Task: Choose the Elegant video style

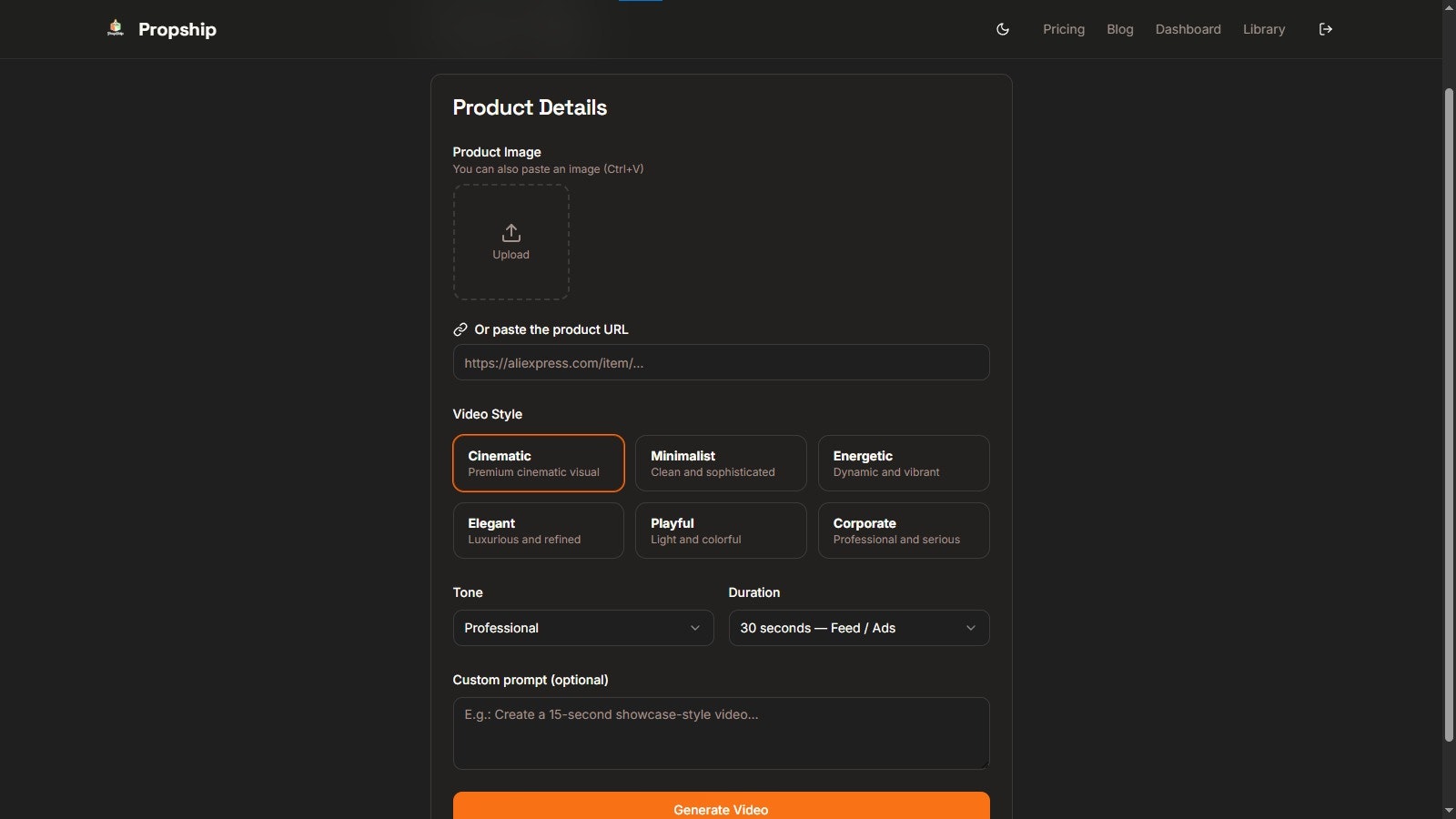Action: (539, 531)
